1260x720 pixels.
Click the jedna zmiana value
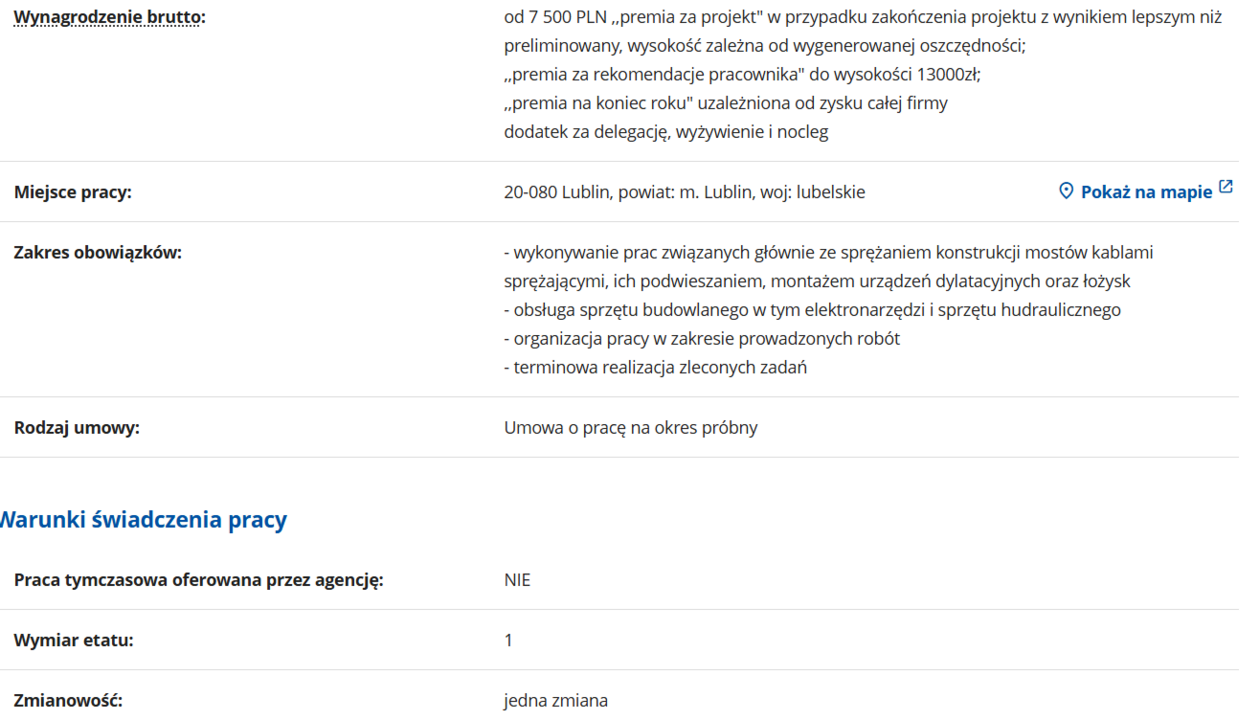tap(555, 700)
